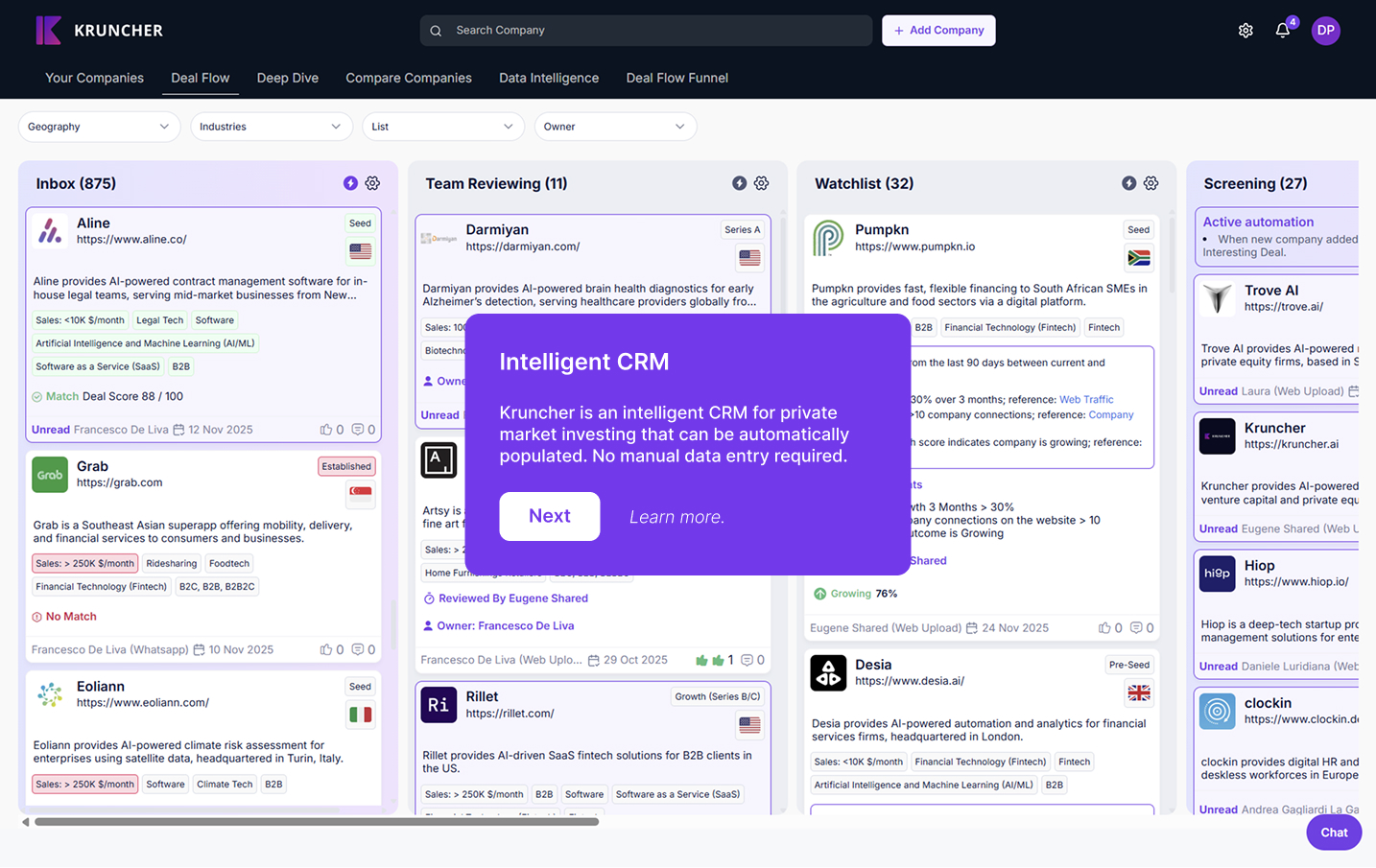Image resolution: width=1376 pixels, height=868 pixels.
Task: Open the Geography filter dropdown
Action: [x=99, y=126]
